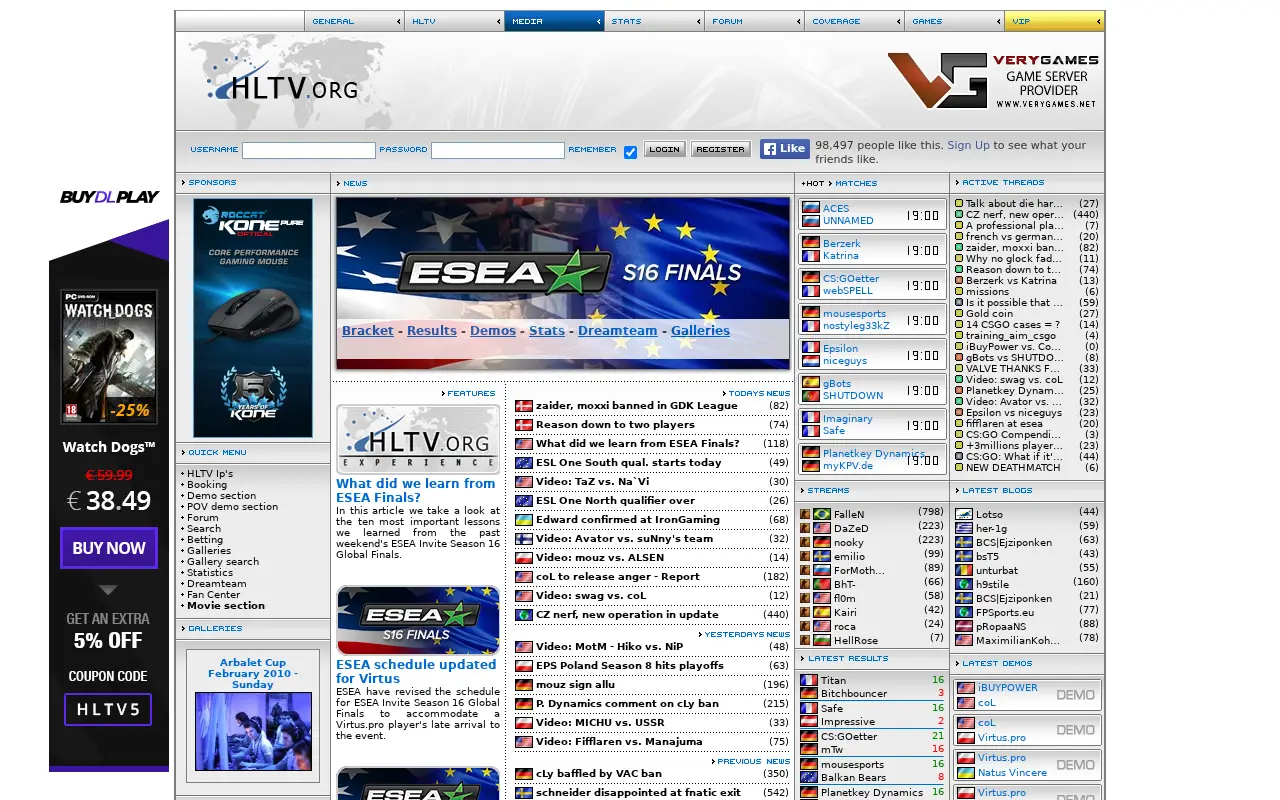The image size is (1280, 800).
Task: Focus the Username input field
Action: (x=309, y=150)
